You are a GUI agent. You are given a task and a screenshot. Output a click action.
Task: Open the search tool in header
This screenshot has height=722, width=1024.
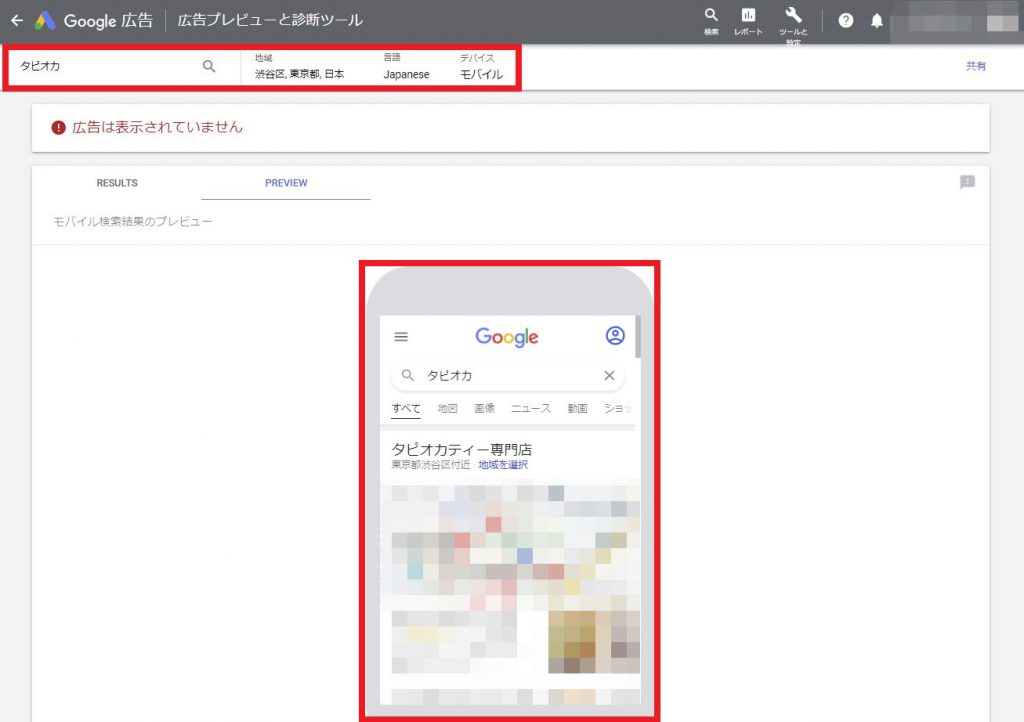[711, 21]
